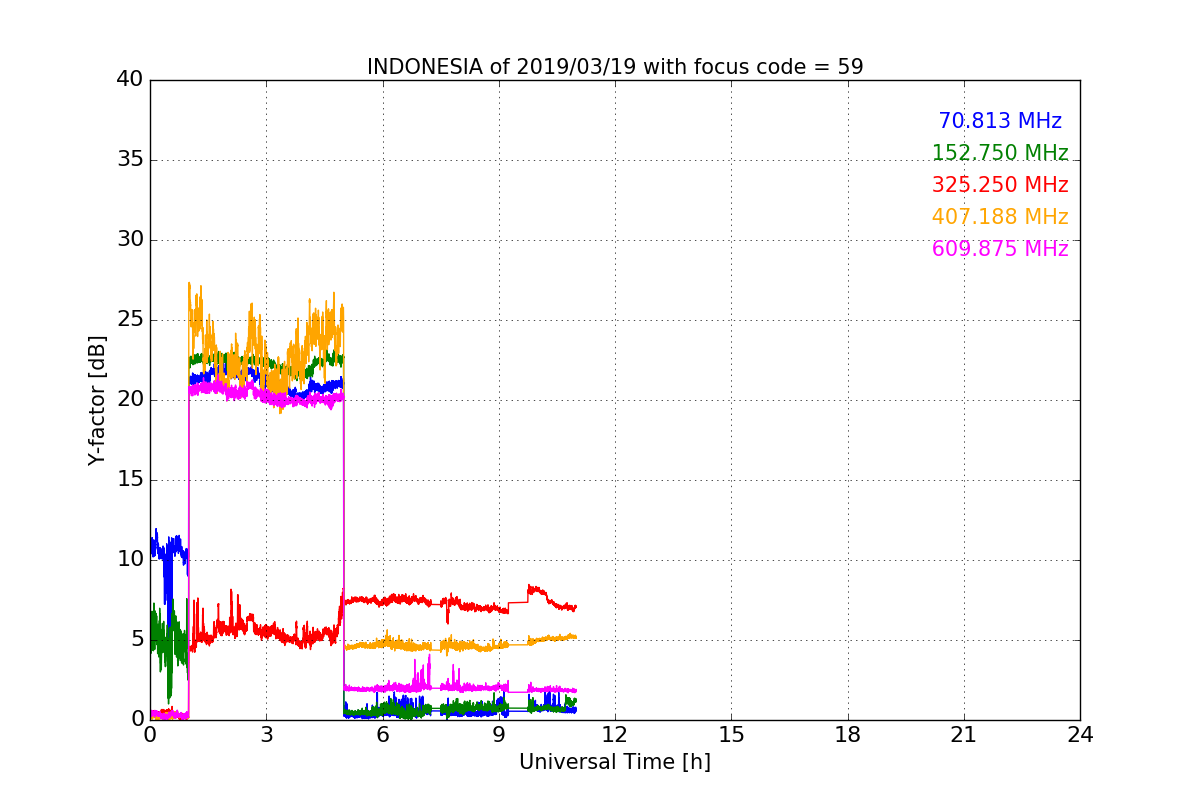Select the green 152.750 MHz legend label

(1000, 153)
